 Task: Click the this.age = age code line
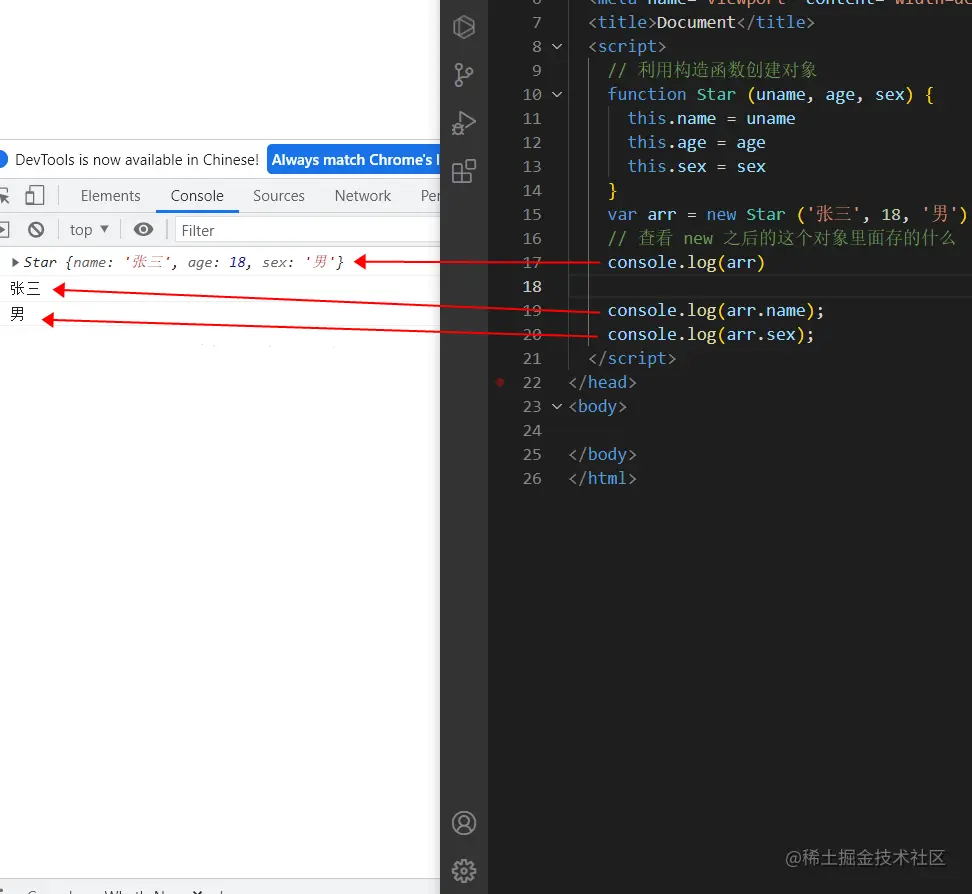click(x=696, y=143)
